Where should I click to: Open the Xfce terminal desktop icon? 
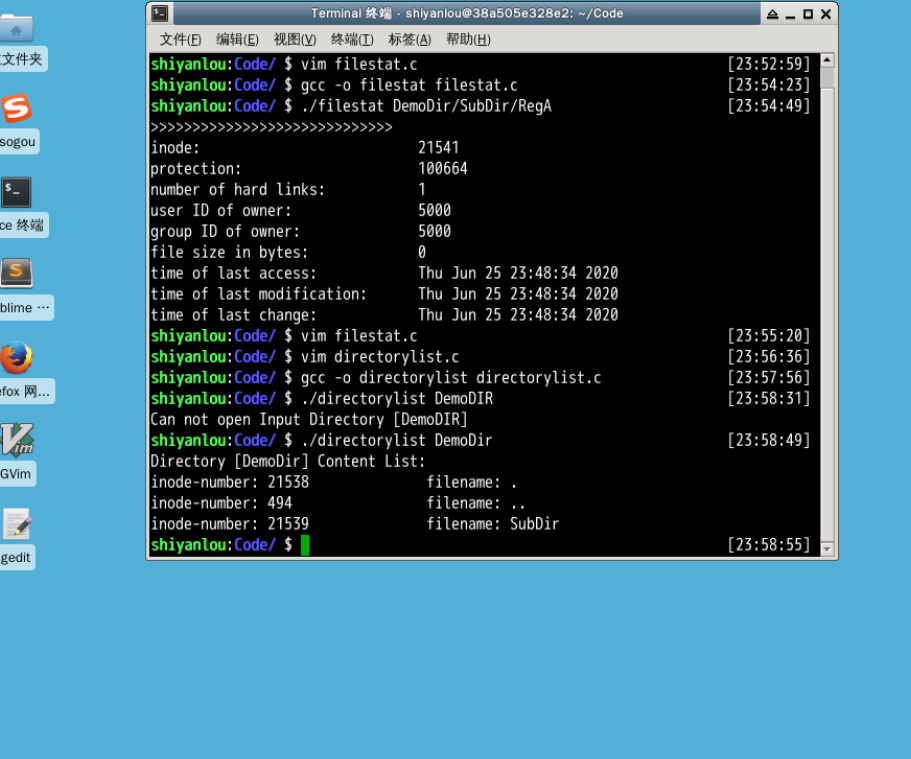16,192
